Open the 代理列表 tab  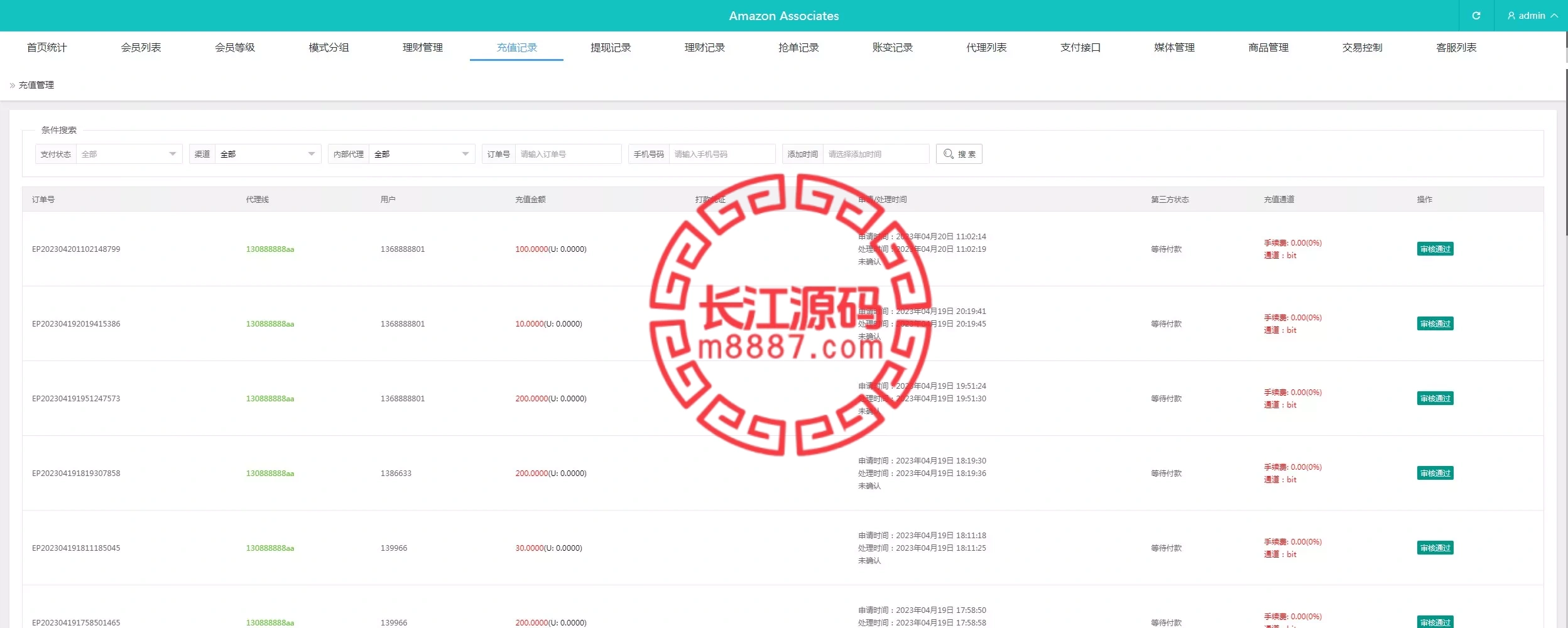pyautogui.click(x=986, y=47)
